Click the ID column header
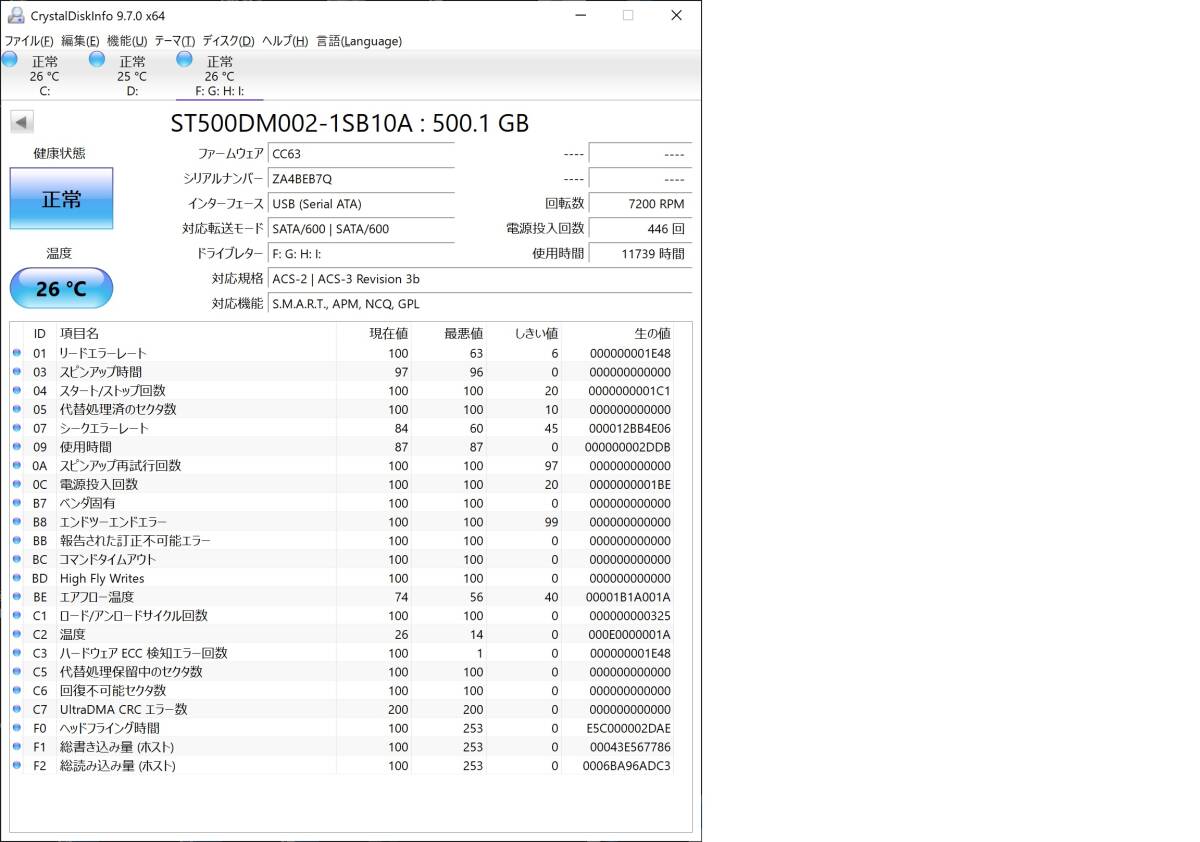 (40, 333)
